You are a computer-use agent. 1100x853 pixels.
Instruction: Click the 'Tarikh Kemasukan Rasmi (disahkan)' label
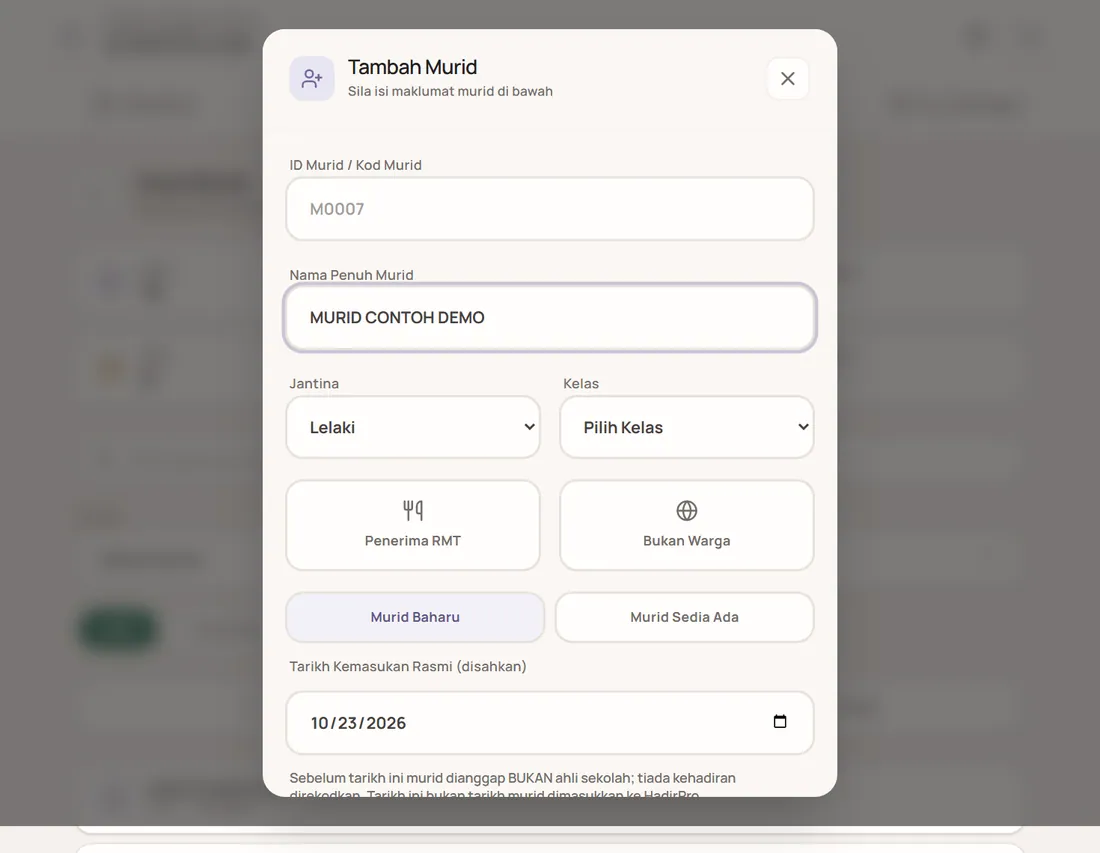click(408, 666)
